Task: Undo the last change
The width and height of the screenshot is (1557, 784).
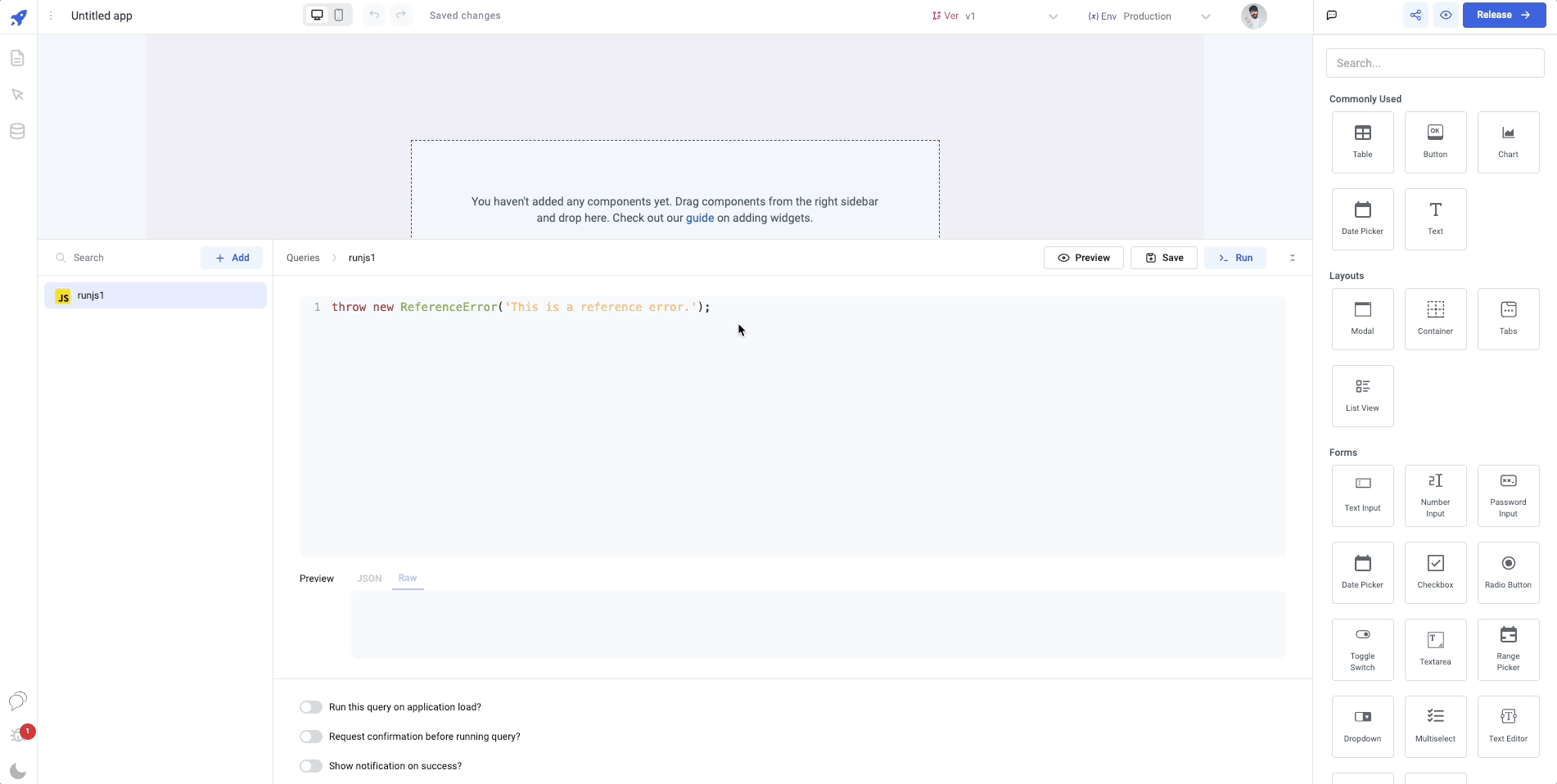Action: pyautogui.click(x=374, y=15)
